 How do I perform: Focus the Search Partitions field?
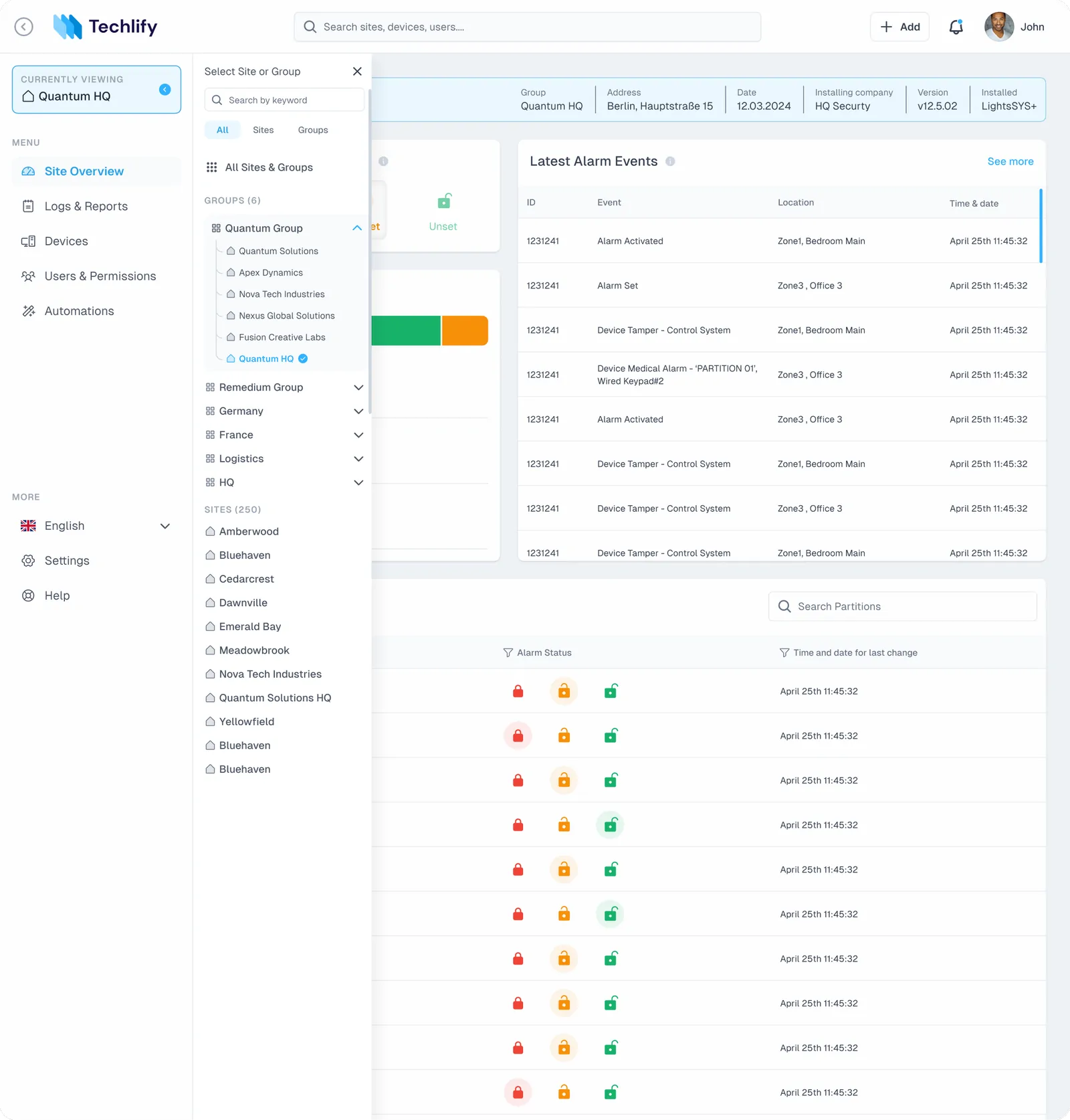903,606
